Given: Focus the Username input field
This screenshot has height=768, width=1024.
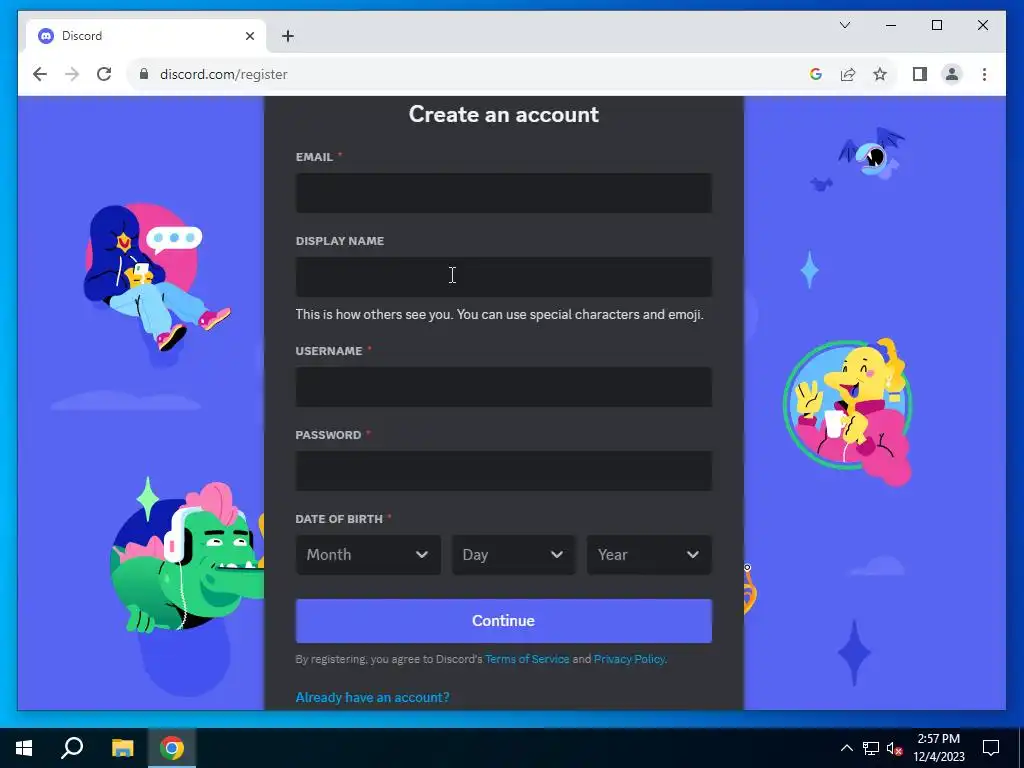Looking at the screenshot, I should coord(504,387).
